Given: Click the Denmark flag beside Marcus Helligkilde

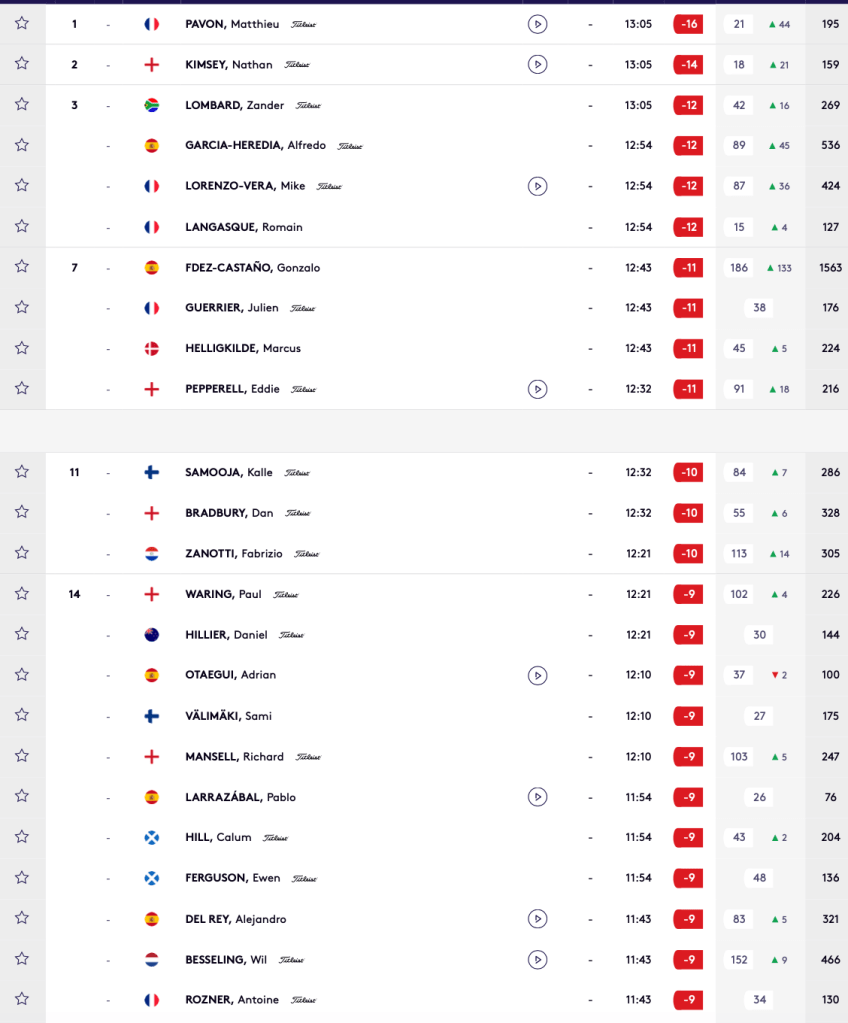Looking at the screenshot, I should tap(152, 348).
